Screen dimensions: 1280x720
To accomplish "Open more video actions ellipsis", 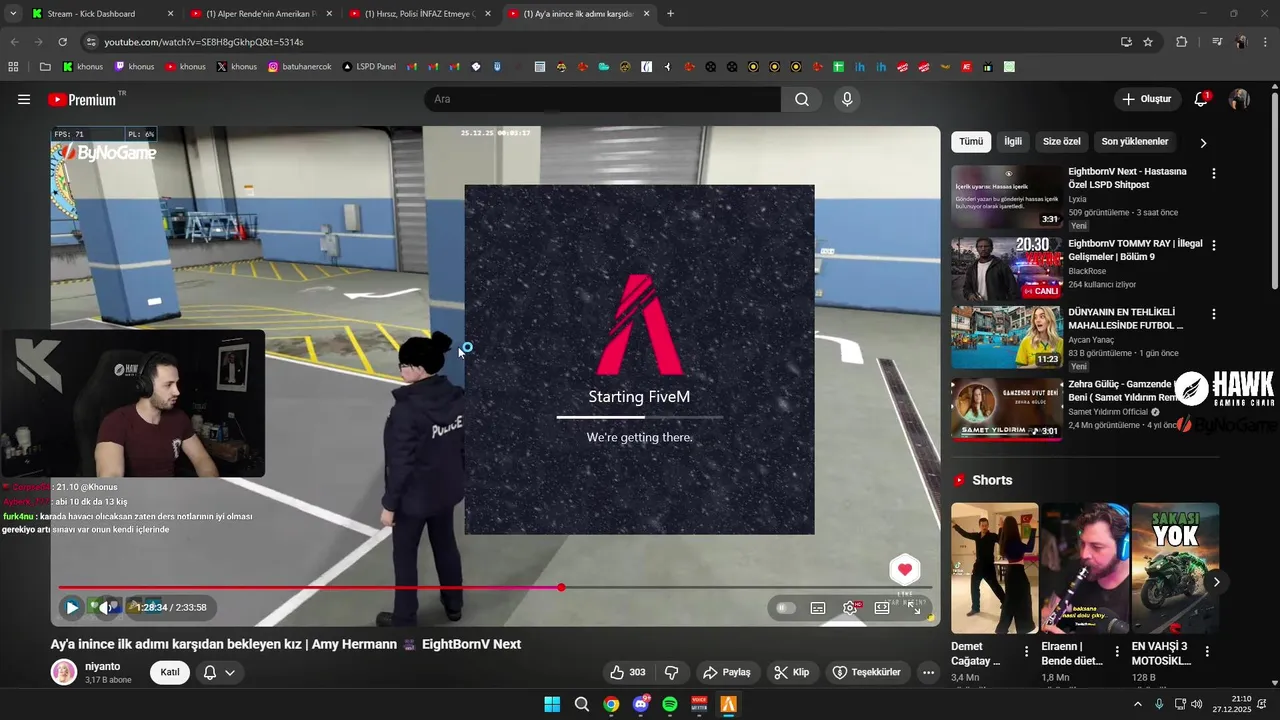I will [x=929, y=672].
